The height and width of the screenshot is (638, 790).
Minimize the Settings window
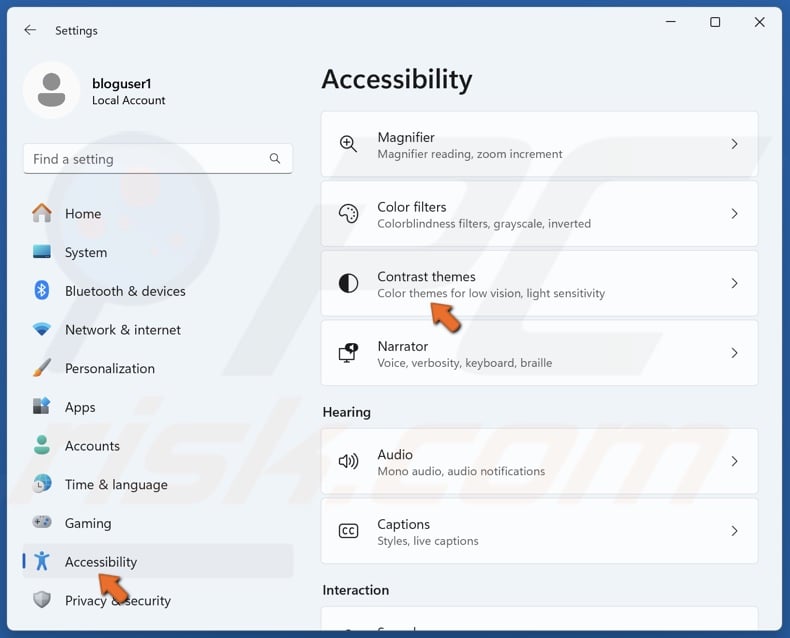point(671,22)
